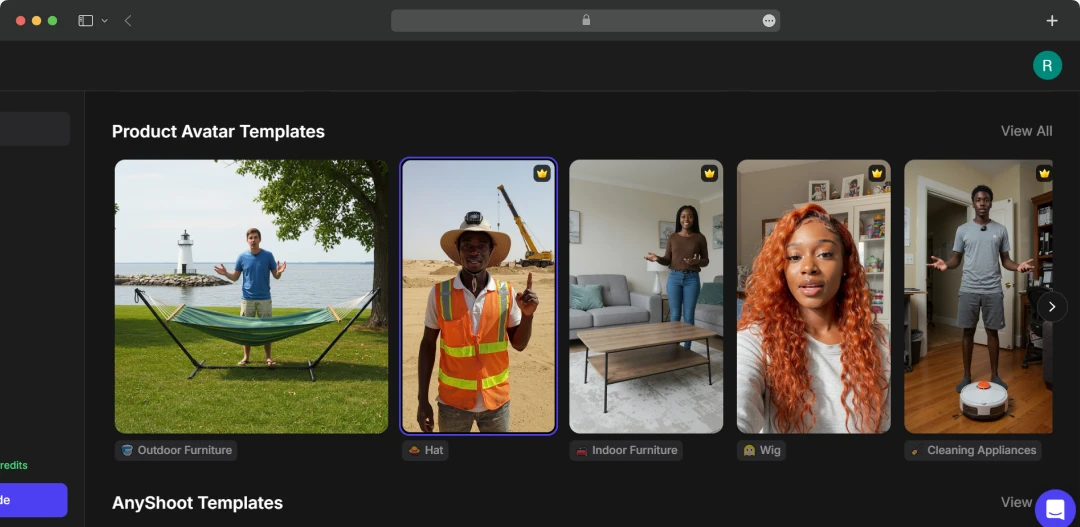Select the Hat construction worker template thumbnail

coord(479,297)
